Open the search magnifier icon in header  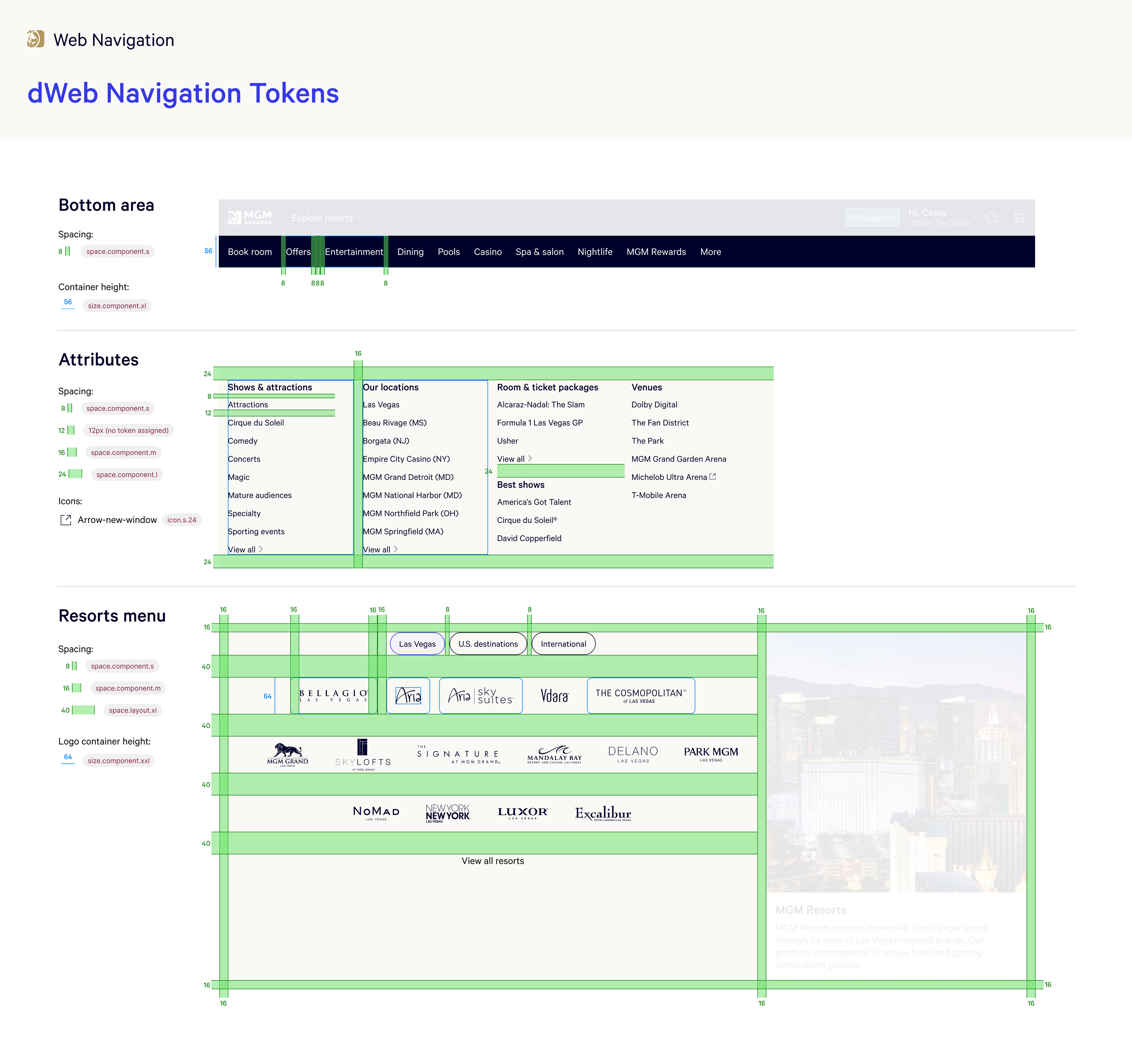pos(991,217)
